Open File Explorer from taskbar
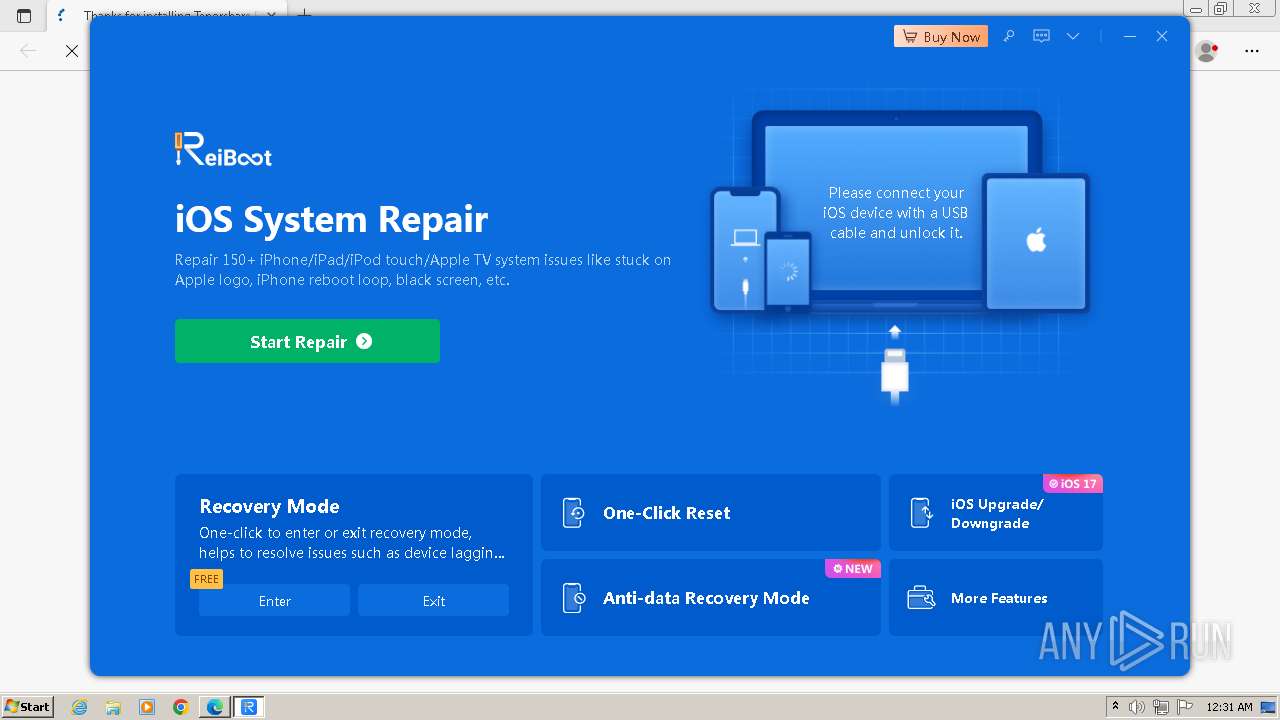Image resolution: width=1280 pixels, height=720 pixels. coord(113,707)
